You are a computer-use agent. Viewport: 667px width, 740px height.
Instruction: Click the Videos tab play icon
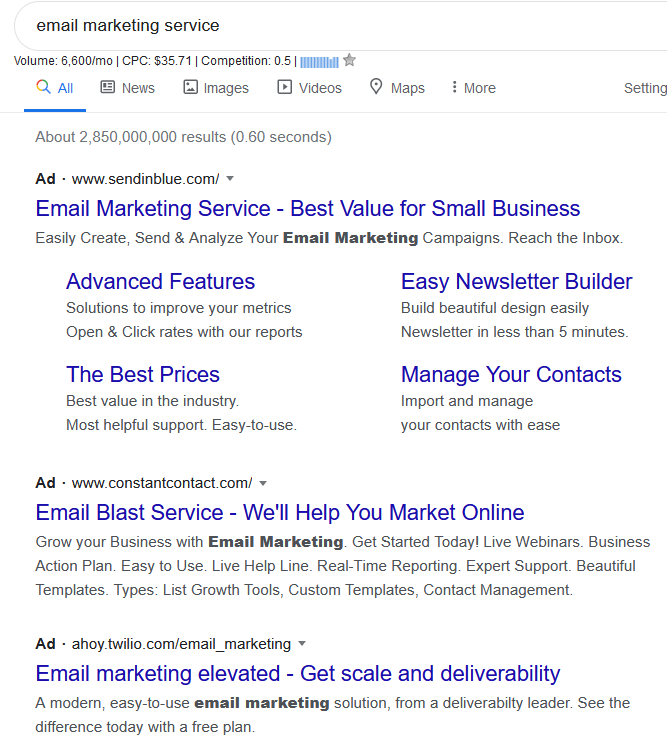point(285,87)
